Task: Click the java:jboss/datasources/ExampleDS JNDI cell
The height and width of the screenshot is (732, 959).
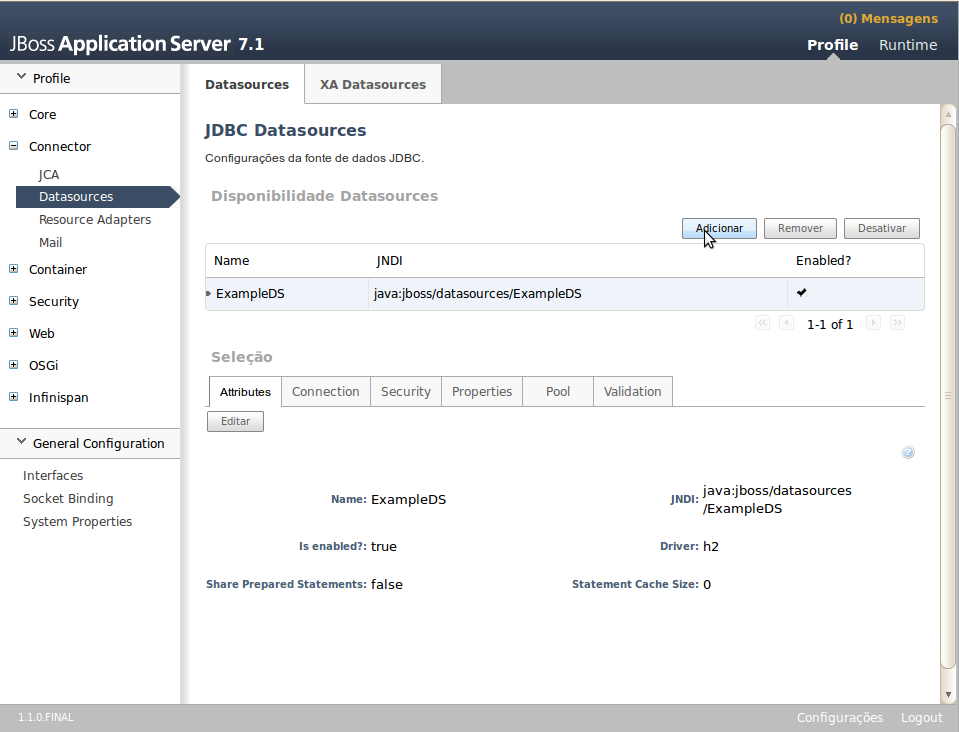Action: point(477,294)
